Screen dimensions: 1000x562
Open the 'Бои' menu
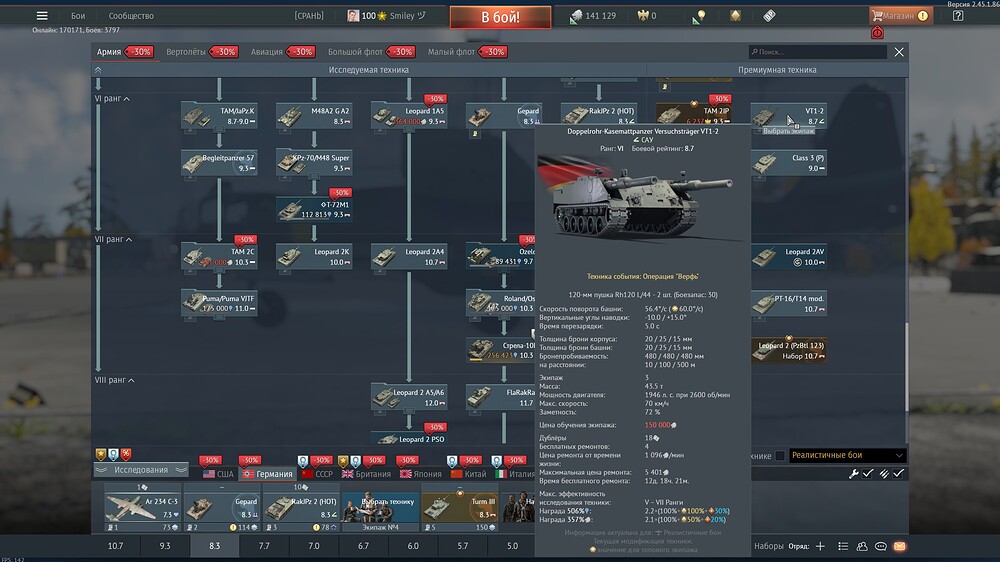point(78,16)
